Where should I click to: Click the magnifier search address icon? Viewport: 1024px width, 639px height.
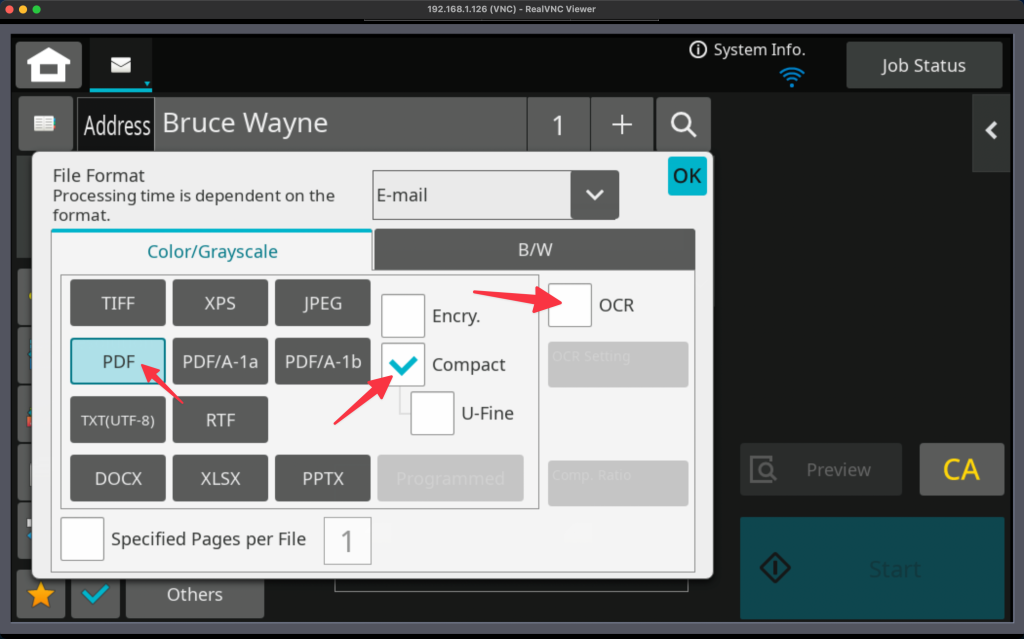click(683, 124)
